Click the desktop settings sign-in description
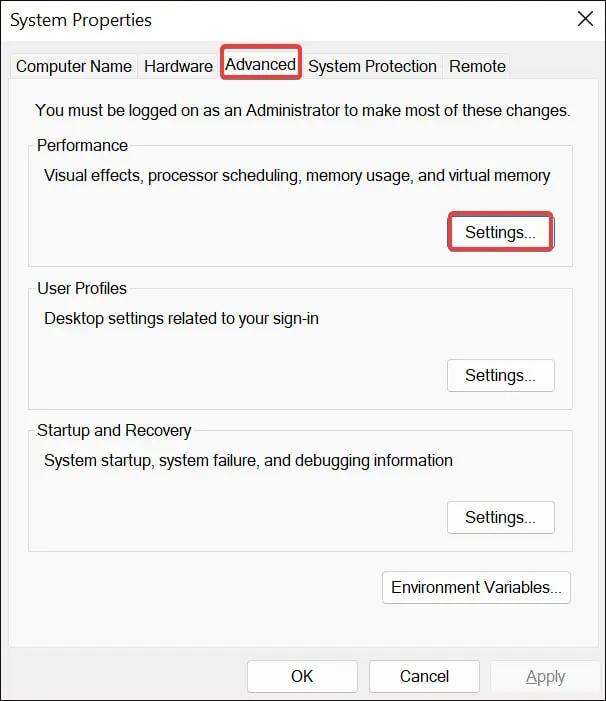Viewport: 606px width, 701px height. 181,319
